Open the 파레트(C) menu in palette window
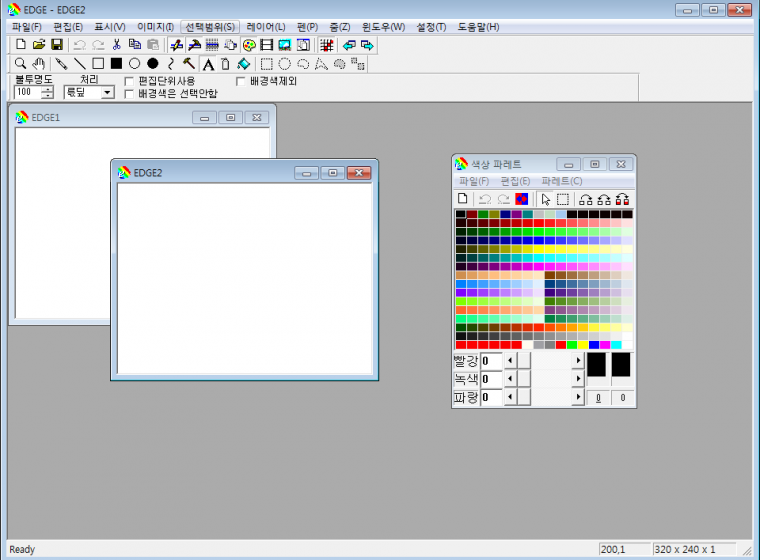Viewport: 760px width, 560px height. point(562,181)
